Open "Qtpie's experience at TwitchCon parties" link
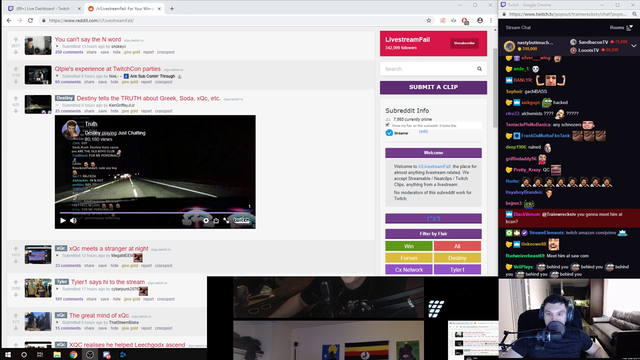Screen dimensions: 640x360 [x=108, y=69]
